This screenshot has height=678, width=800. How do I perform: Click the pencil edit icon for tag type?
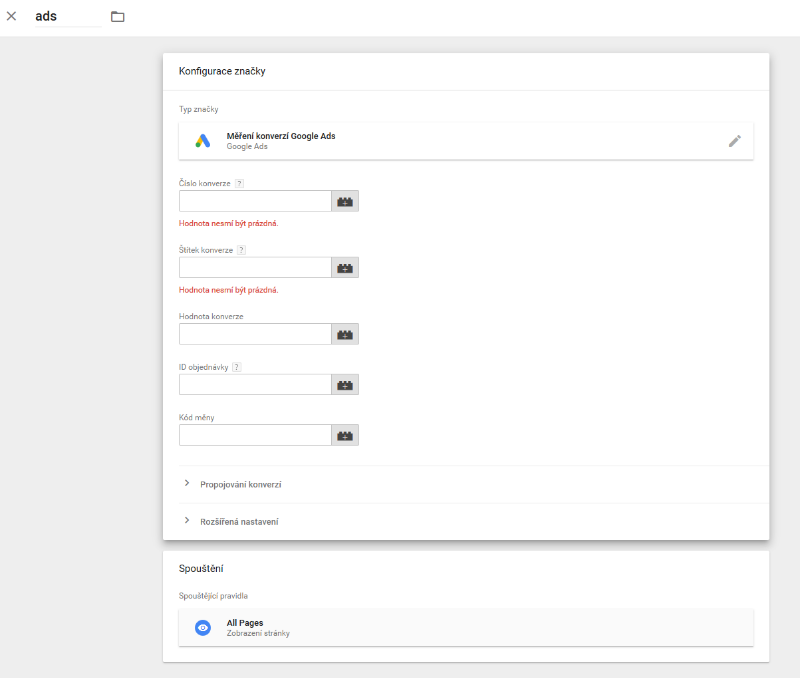click(x=734, y=141)
